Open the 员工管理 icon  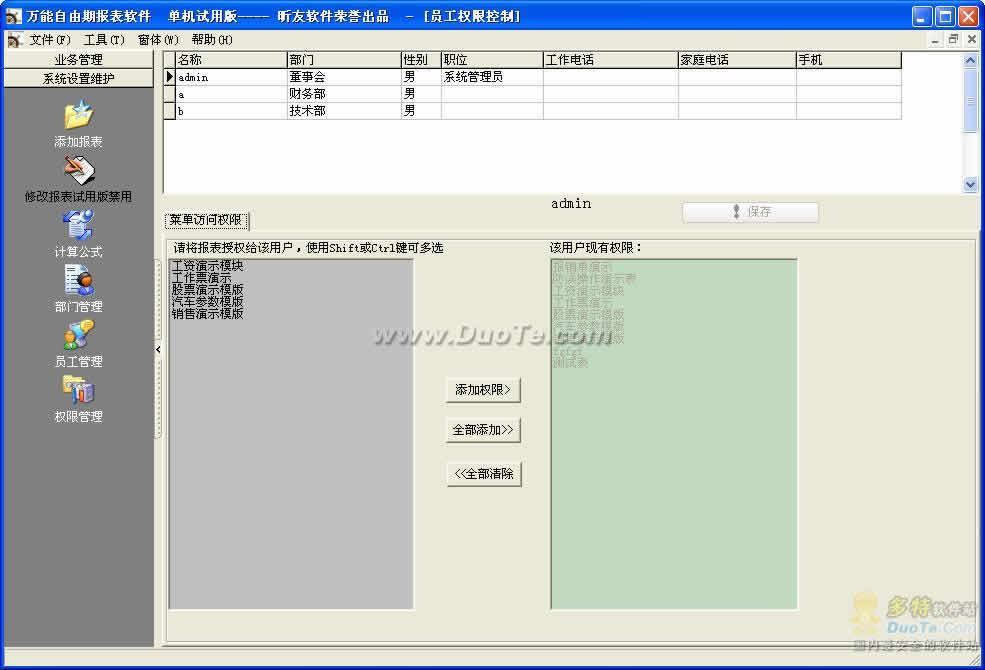point(79,335)
